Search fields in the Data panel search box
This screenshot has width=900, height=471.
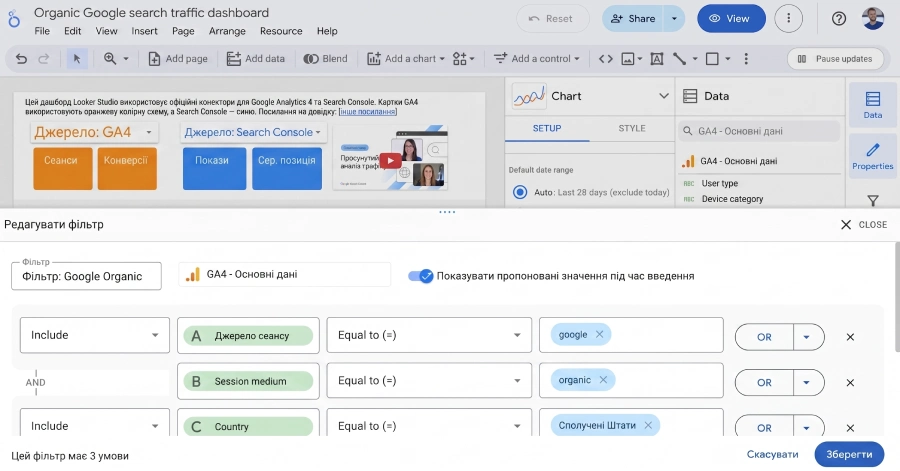click(x=759, y=131)
